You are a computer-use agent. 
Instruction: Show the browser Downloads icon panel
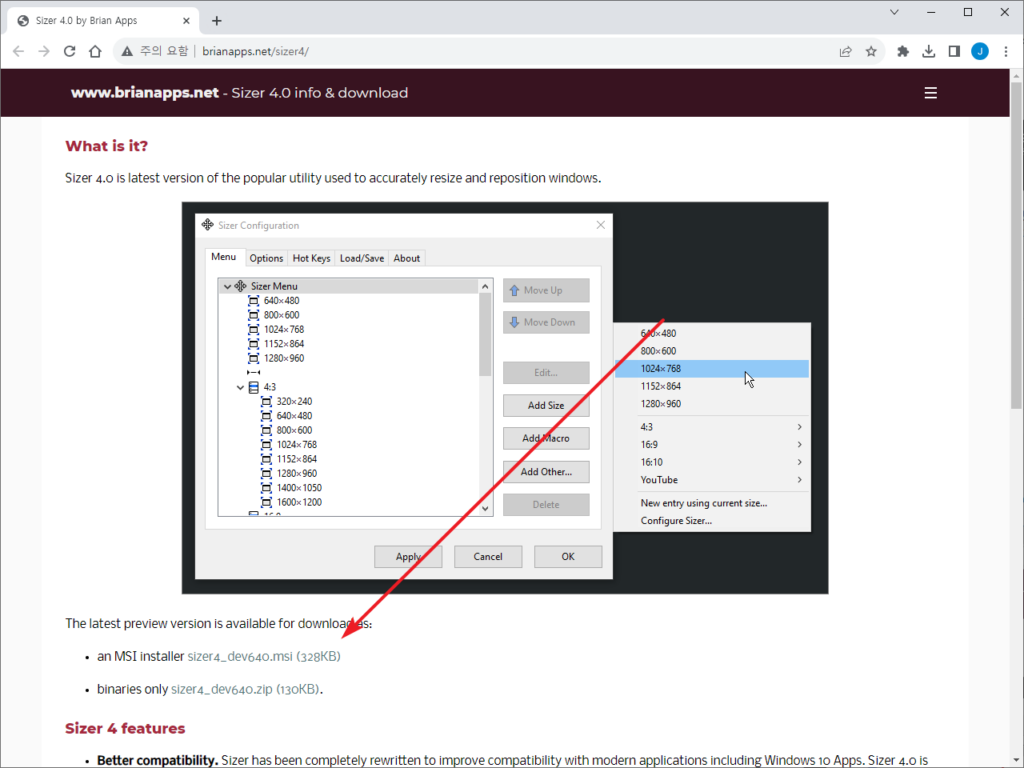(x=928, y=51)
